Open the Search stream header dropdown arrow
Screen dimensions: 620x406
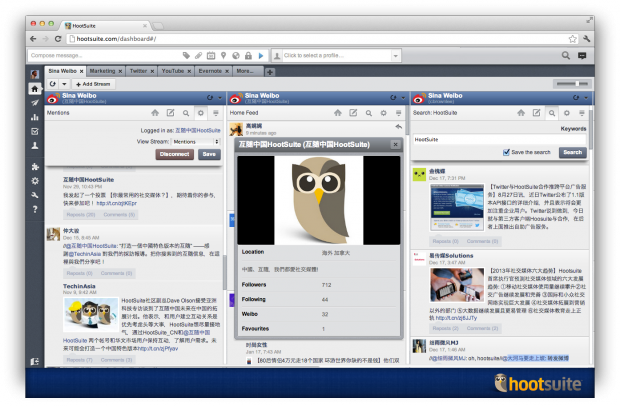586,98
